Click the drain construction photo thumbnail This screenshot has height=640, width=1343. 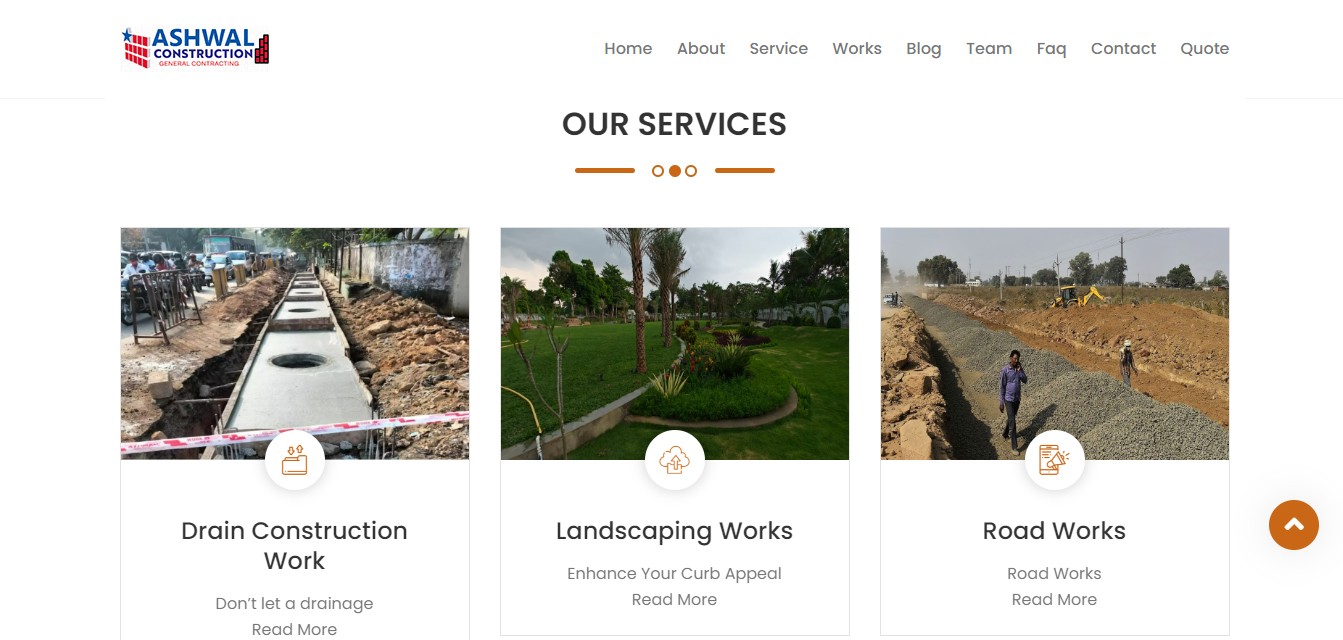click(x=295, y=344)
